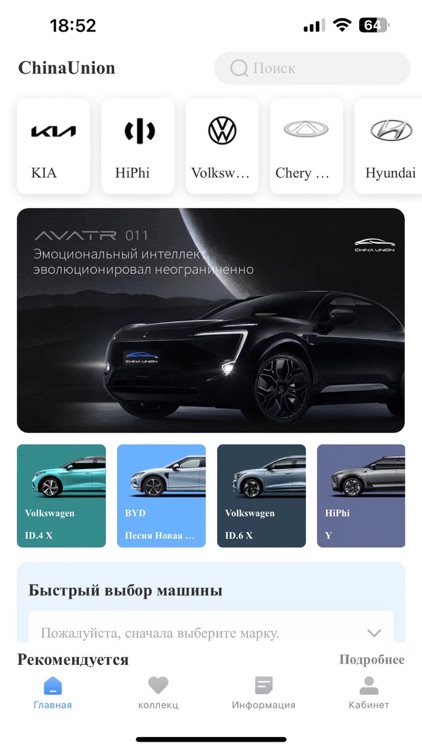
Task: Open the HiPhi Y car card
Action: click(361, 496)
